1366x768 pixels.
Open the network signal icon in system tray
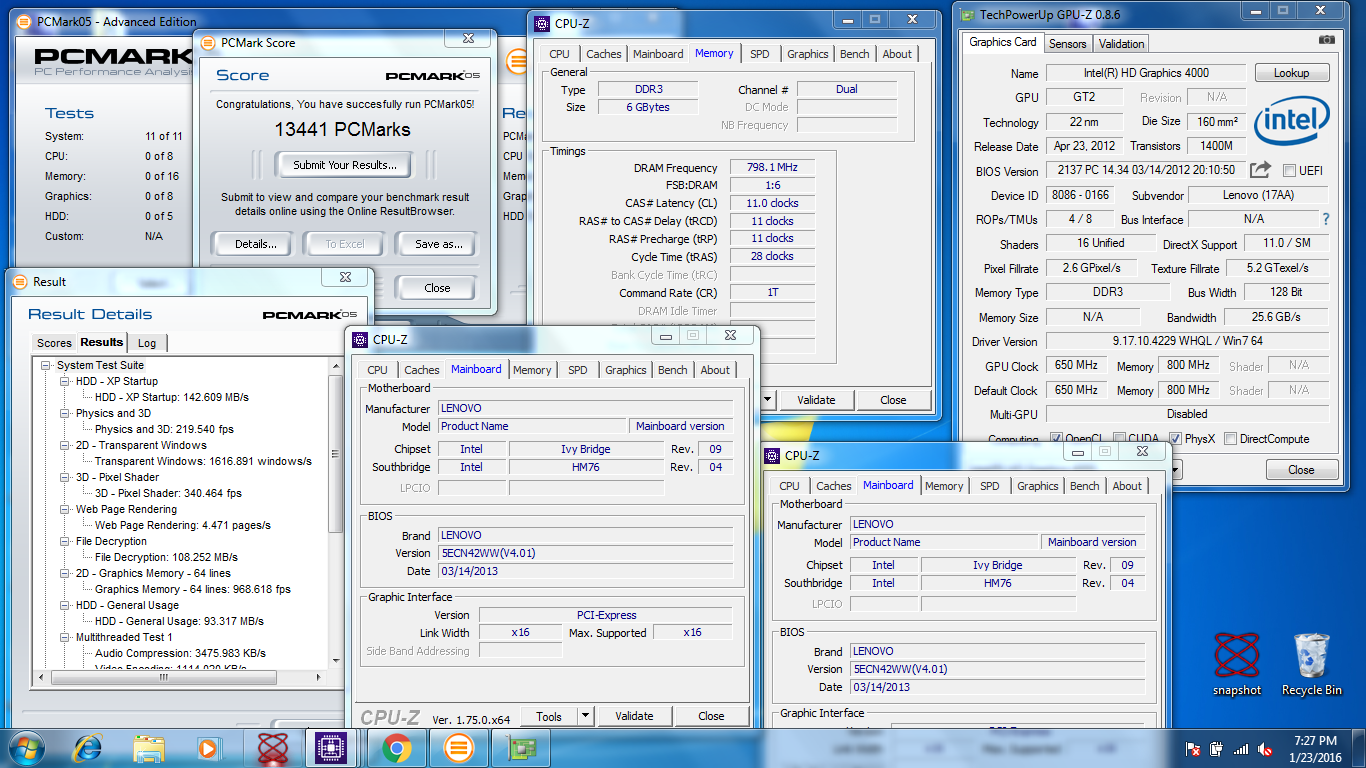1241,748
